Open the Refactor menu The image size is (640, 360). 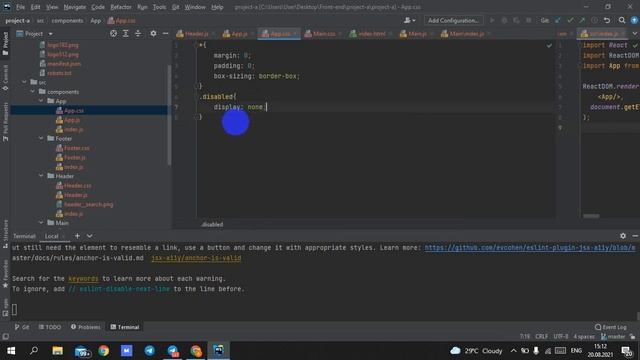click(121, 7)
